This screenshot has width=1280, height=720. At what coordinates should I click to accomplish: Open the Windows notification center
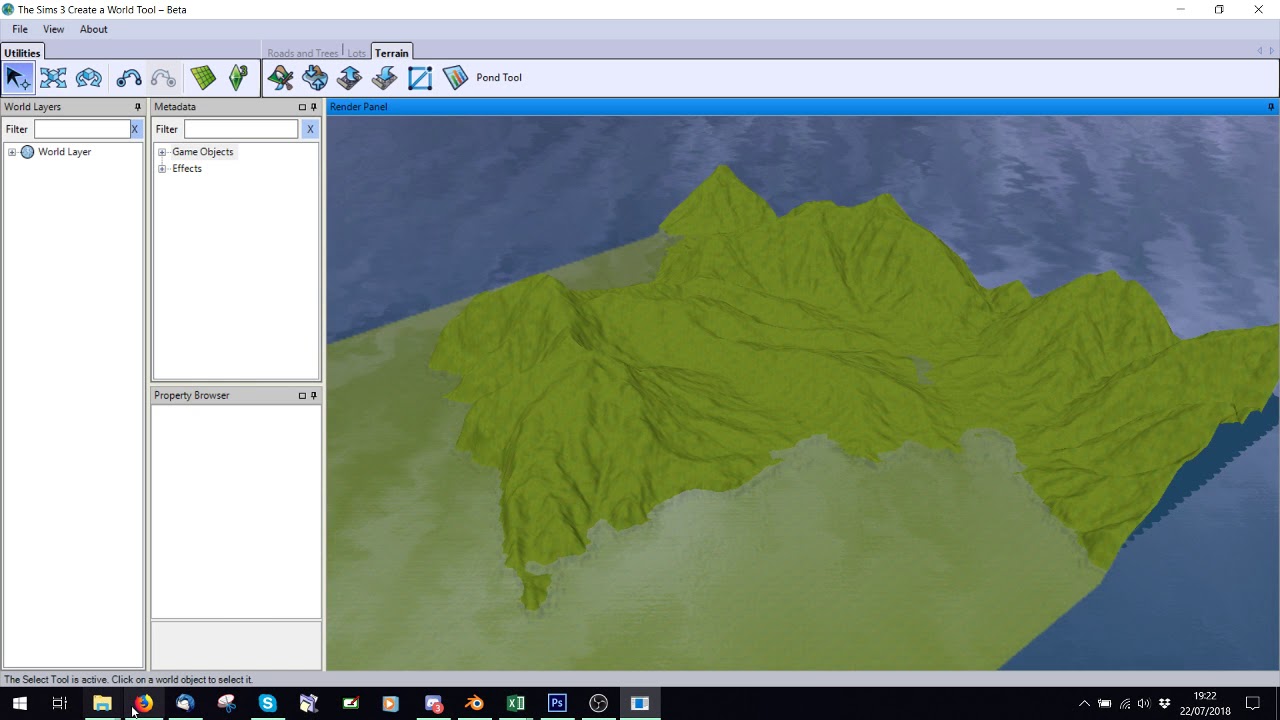coord(1253,704)
